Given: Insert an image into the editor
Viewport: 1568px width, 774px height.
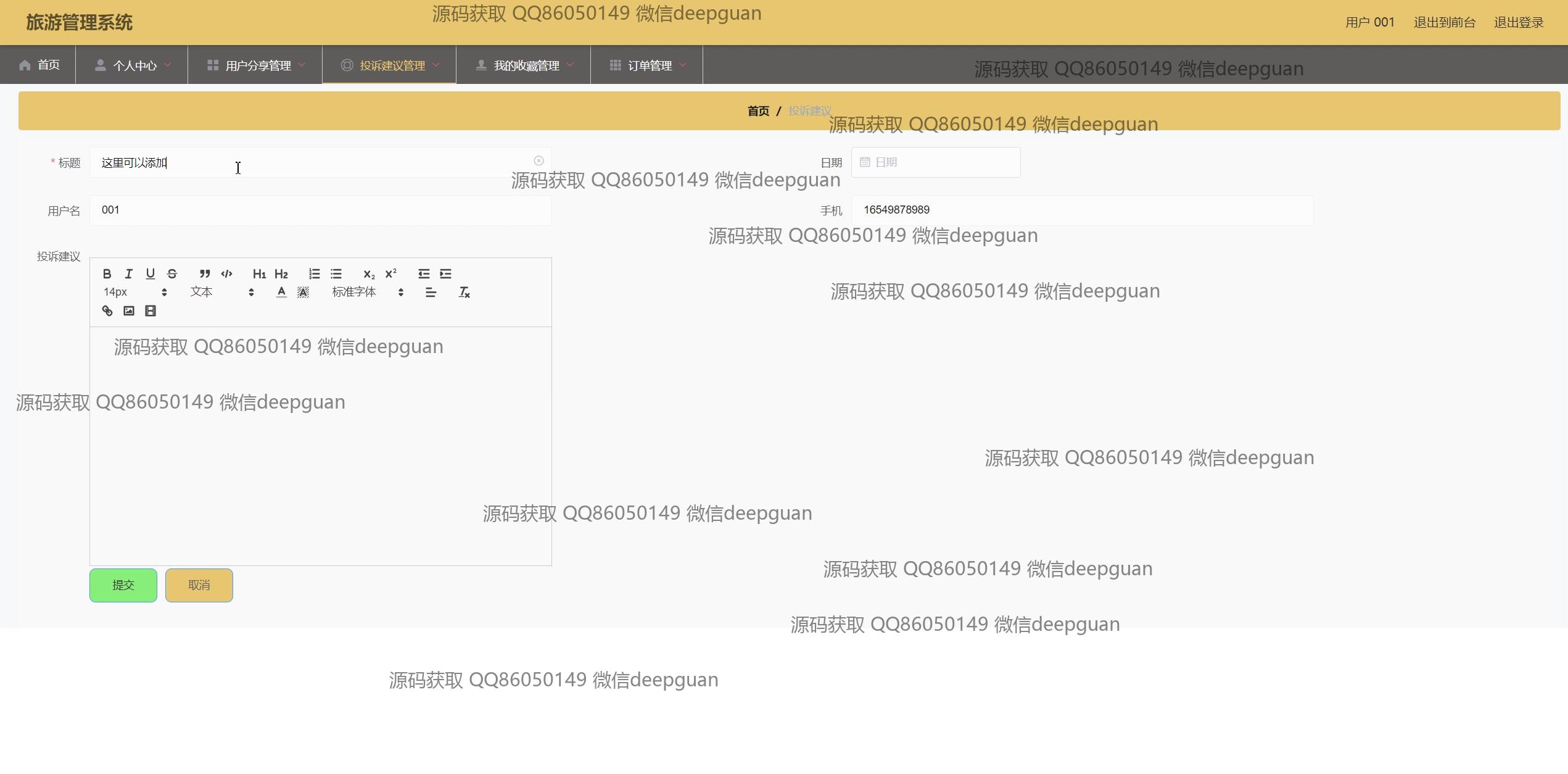Looking at the screenshot, I should 129,311.
